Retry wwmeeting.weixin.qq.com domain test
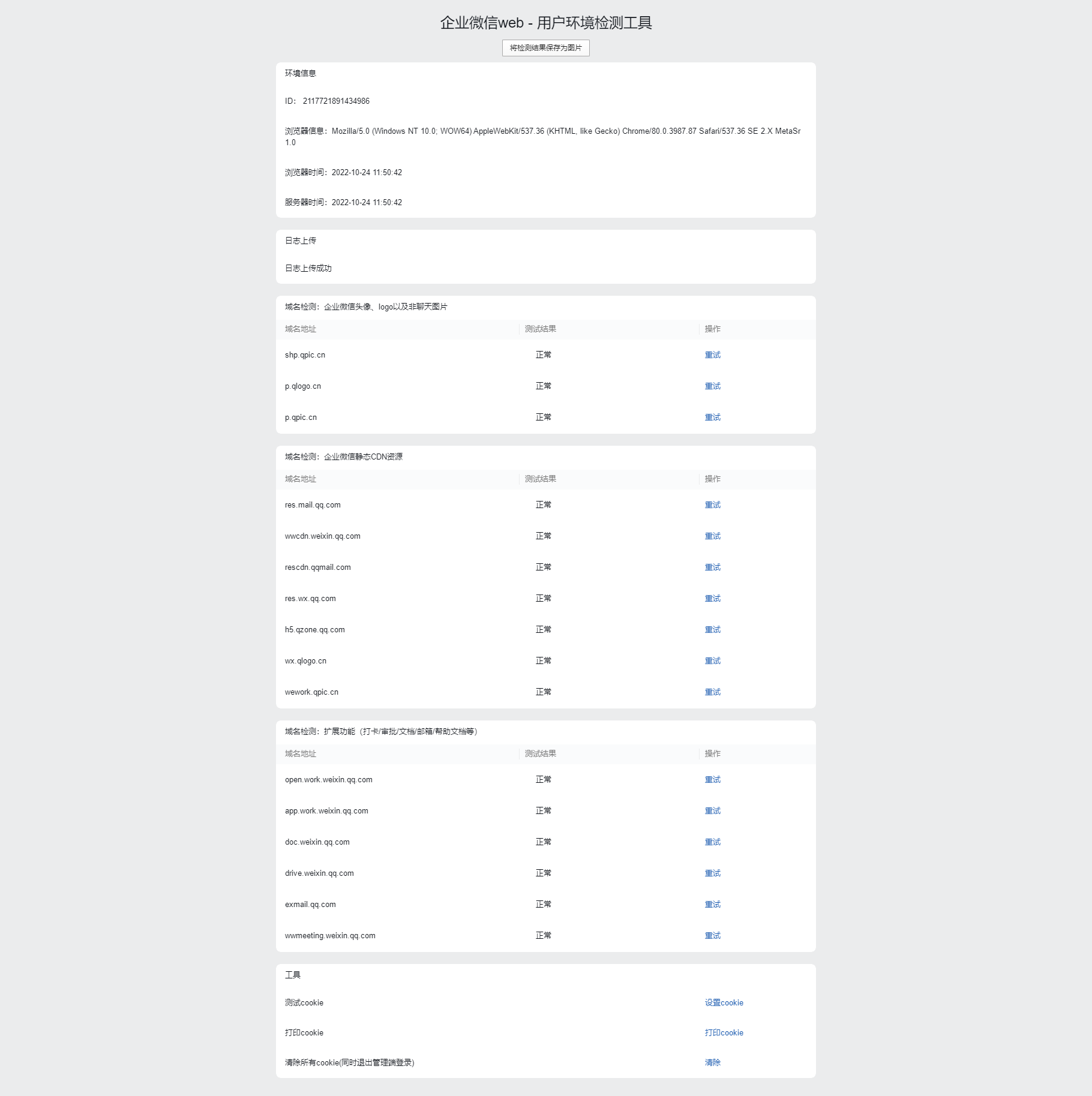The width and height of the screenshot is (1092, 1096). pyautogui.click(x=712, y=936)
